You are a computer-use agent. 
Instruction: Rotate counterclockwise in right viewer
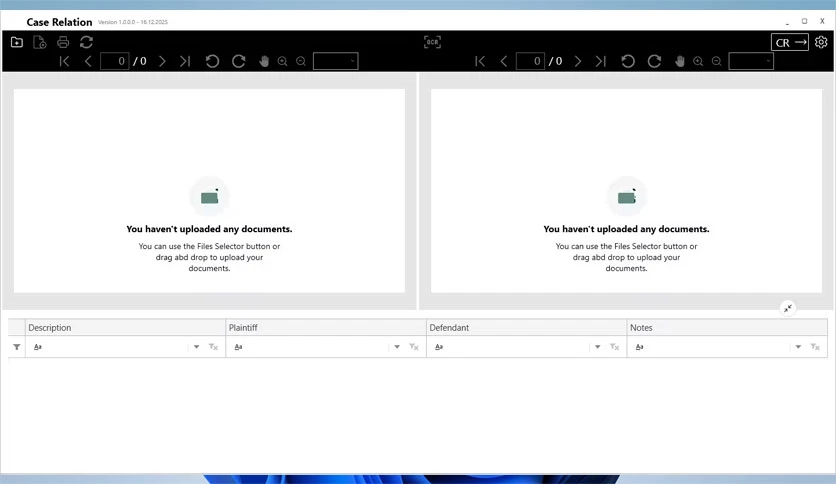pyautogui.click(x=628, y=61)
